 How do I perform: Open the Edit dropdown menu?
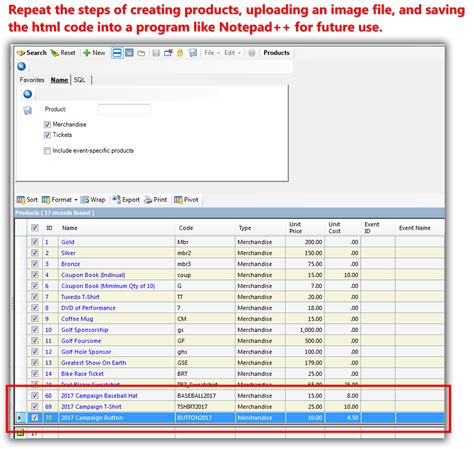[232, 53]
